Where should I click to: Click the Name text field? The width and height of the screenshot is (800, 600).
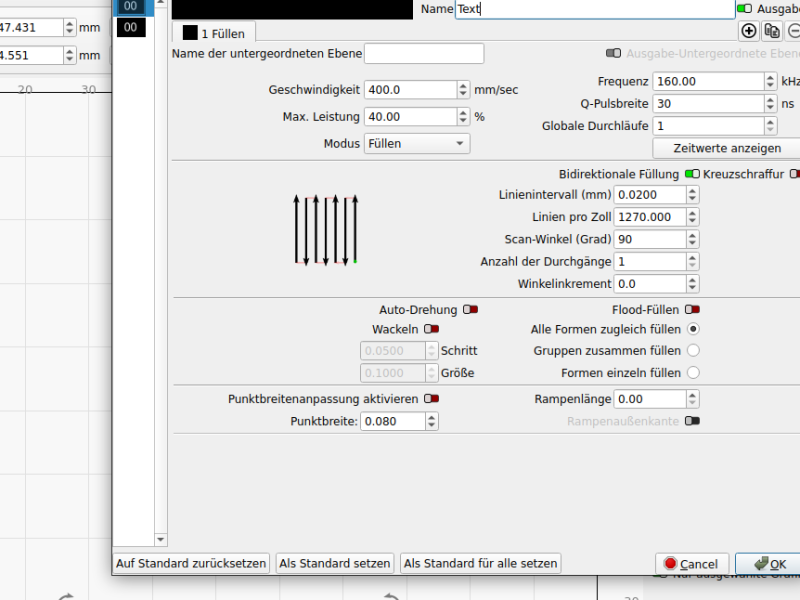595,9
